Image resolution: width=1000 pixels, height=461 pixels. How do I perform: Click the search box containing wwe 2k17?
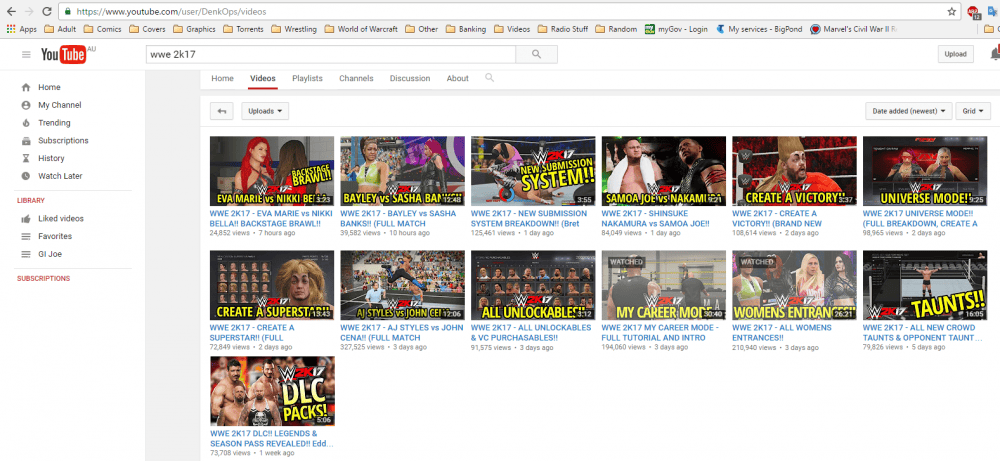tap(330, 55)
